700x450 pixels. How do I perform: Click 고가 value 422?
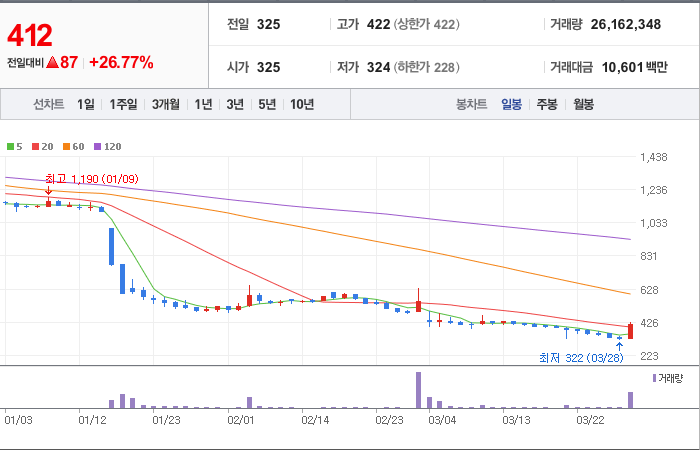click(x=379, y=24)
